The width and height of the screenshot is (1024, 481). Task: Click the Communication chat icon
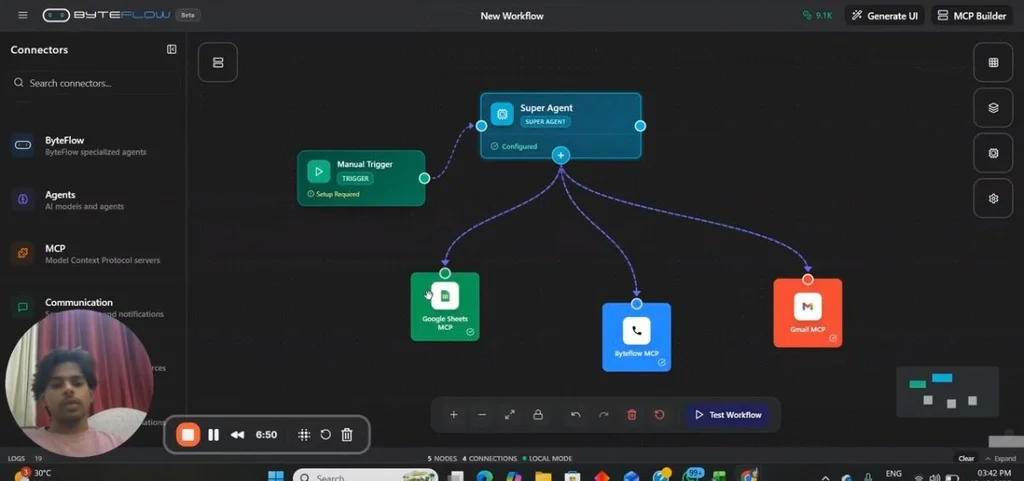tap(23, 307)
